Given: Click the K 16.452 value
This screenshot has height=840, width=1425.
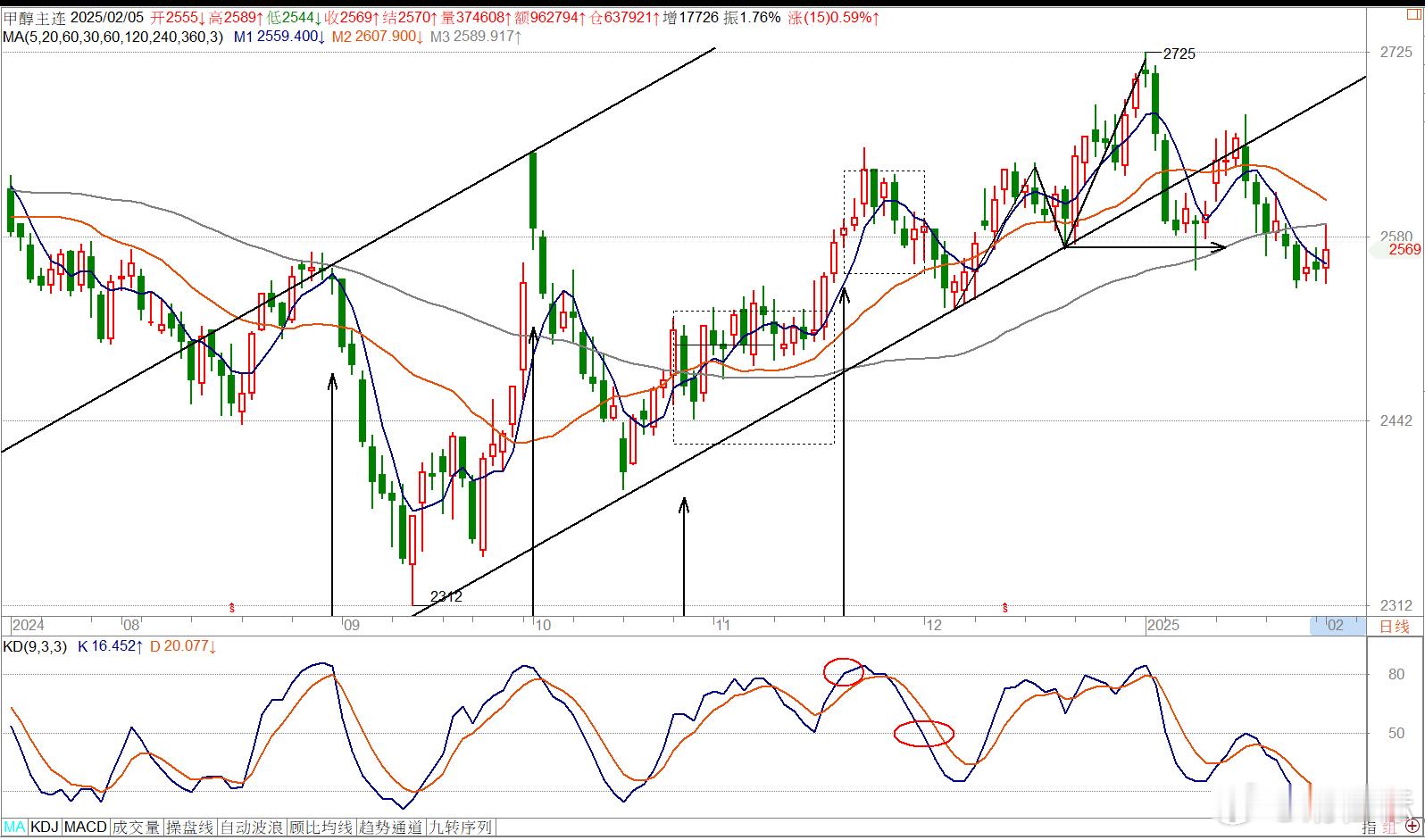Looking at the screenshot, I should click(110, 645).
